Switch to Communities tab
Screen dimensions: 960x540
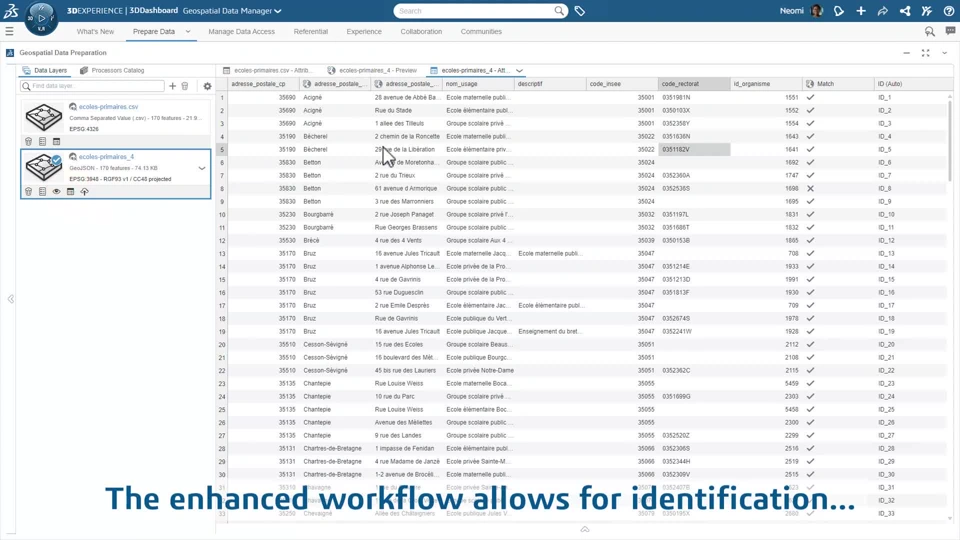click(481, 31)
